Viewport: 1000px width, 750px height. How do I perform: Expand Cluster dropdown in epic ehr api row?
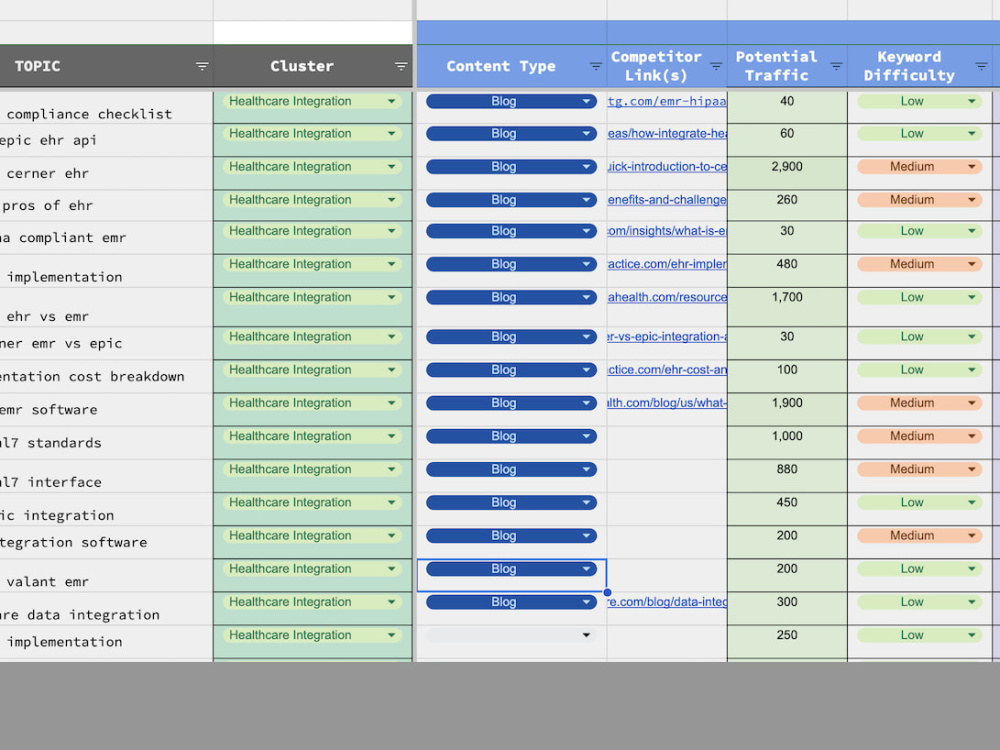tap(392, 134)
